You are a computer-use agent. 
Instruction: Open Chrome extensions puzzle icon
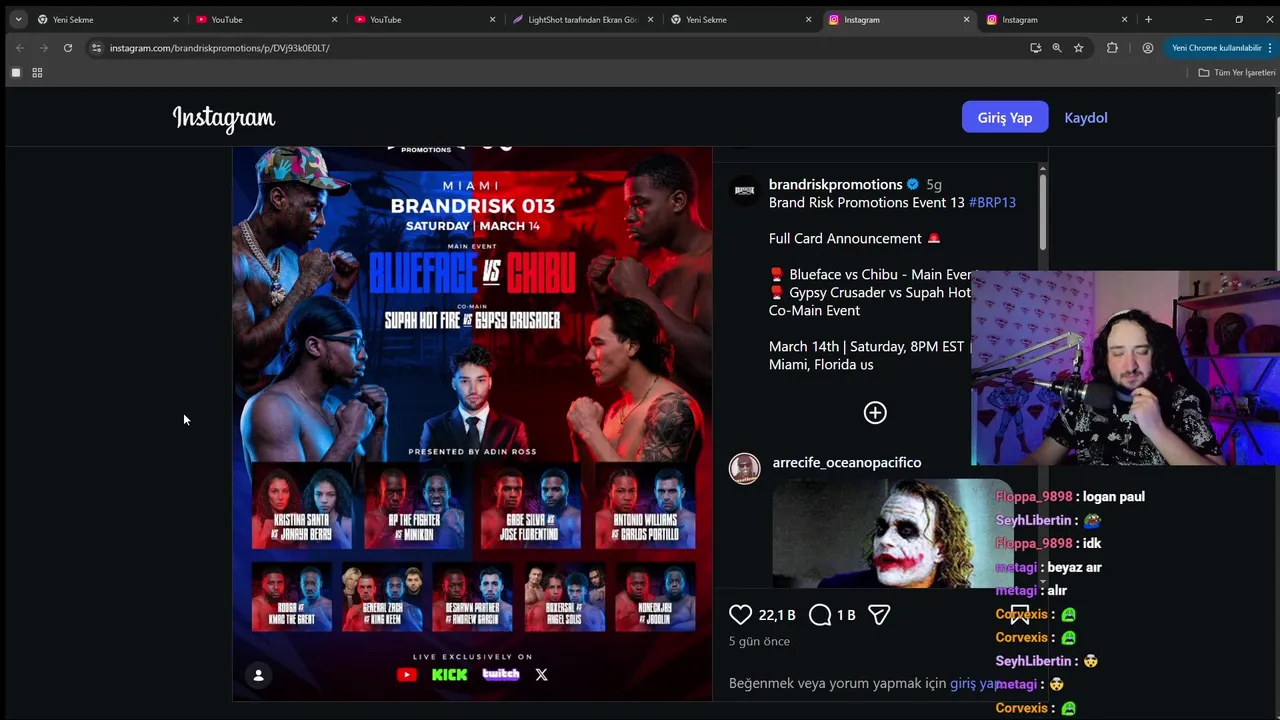[1112, 48]
